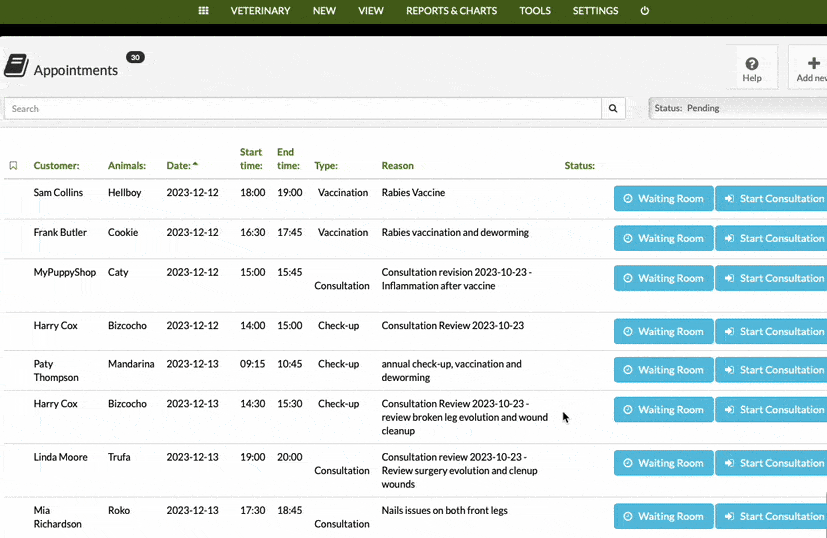
Task: Waiting Room for Harry Cox 14:30 appointment
Action: coord(663,409)
